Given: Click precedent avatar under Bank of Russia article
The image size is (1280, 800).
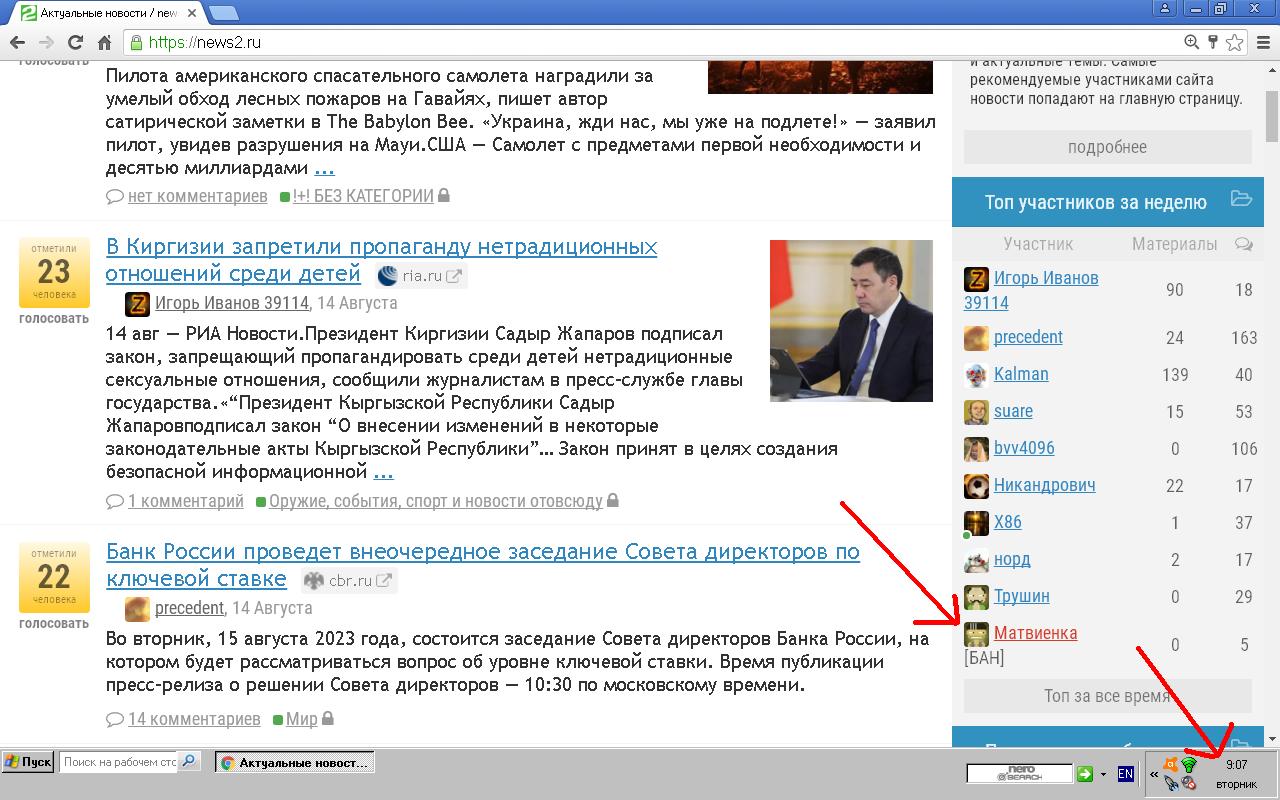Looking at the screenshot, I should click(x=137, y=608).
